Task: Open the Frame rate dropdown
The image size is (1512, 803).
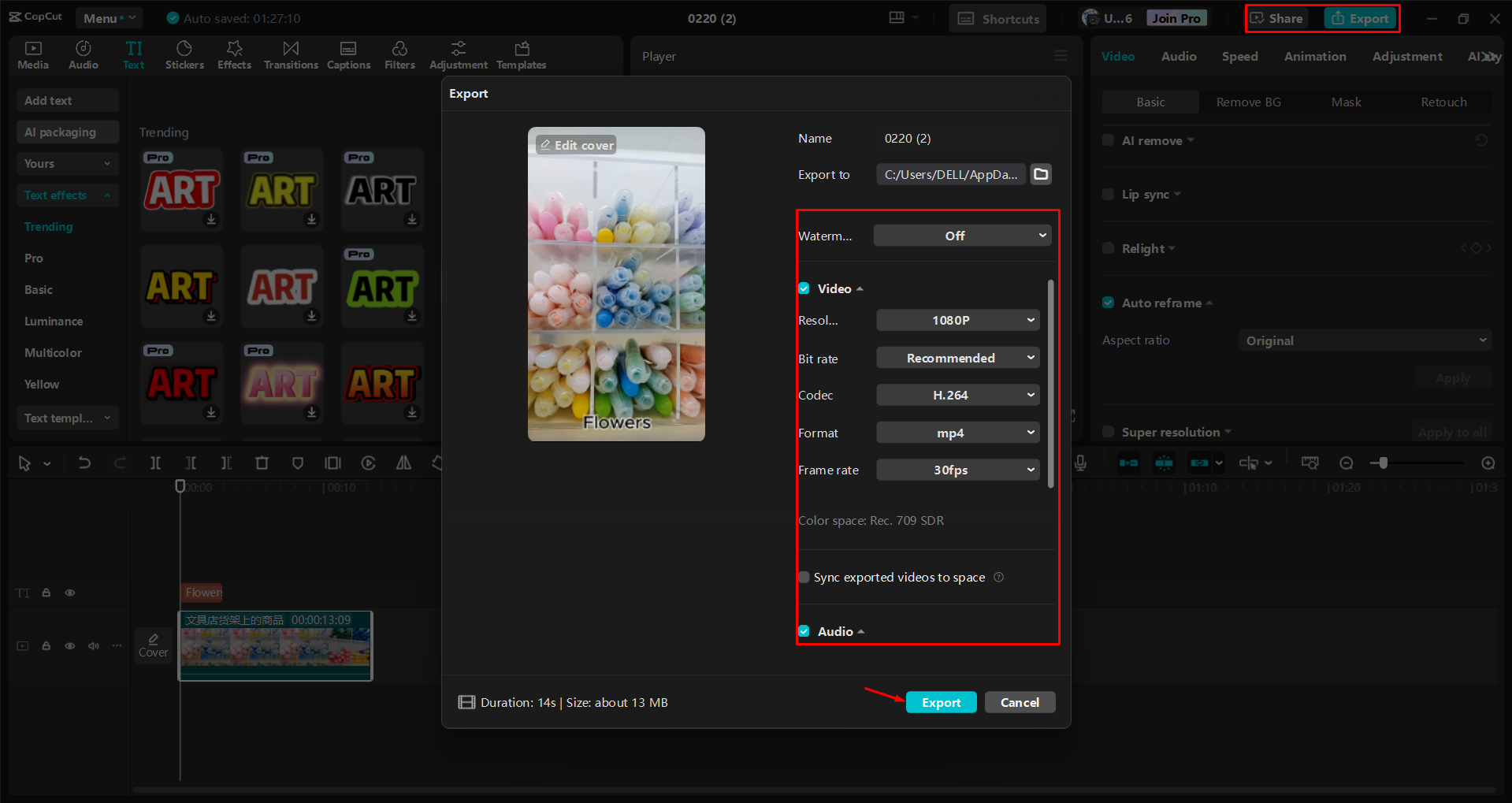Action: (x=957, y=470)
